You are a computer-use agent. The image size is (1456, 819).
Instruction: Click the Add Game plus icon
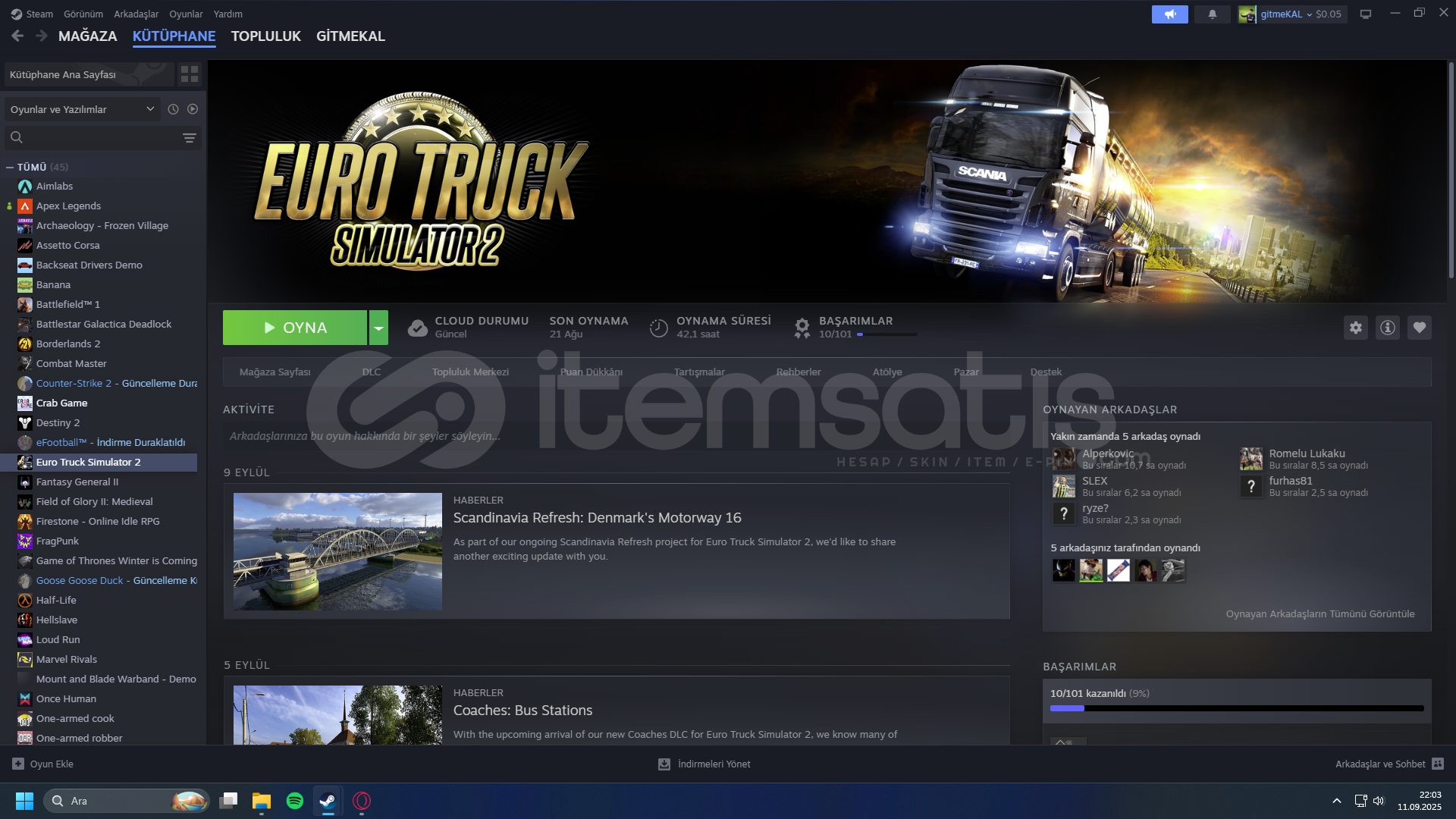18,764
